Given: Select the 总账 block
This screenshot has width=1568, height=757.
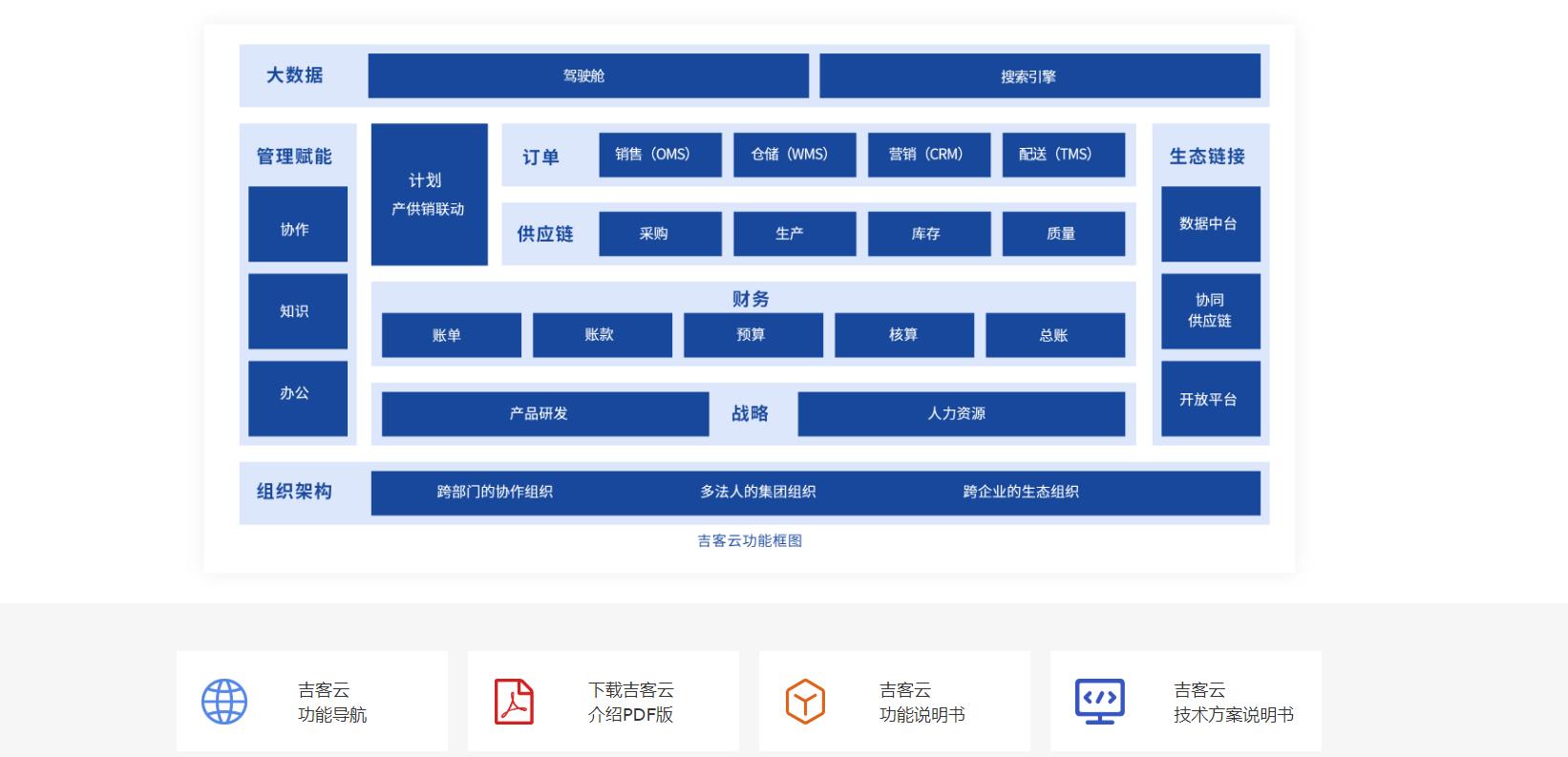Looking at the screenshot, I should (1055, 335).
